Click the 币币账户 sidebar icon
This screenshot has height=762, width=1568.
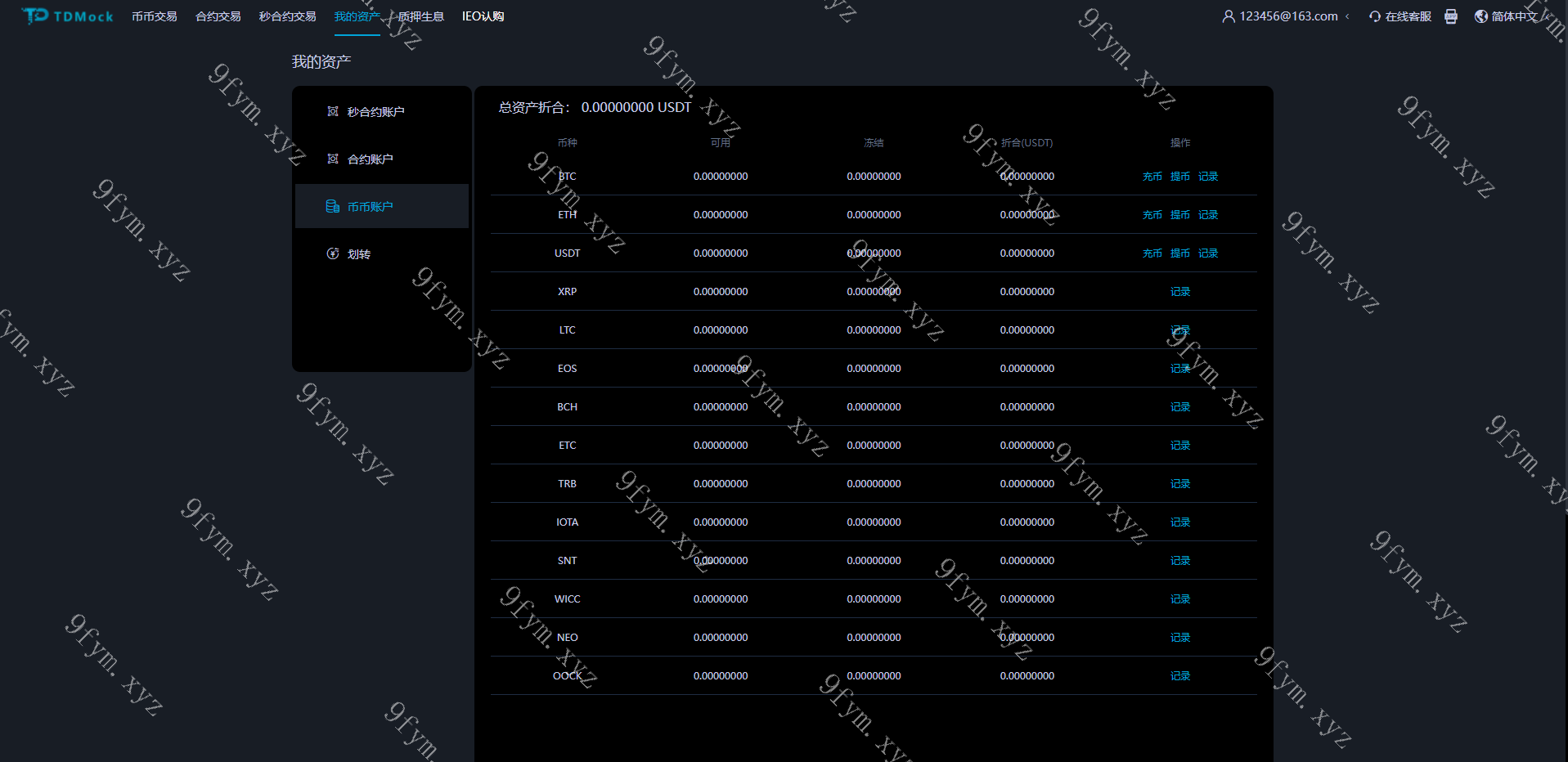[x=333, y=206]
